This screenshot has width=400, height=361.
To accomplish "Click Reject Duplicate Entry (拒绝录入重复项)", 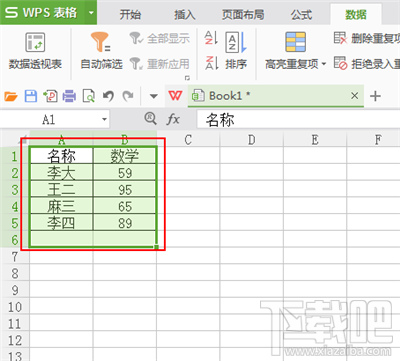I will pos(367,63).
